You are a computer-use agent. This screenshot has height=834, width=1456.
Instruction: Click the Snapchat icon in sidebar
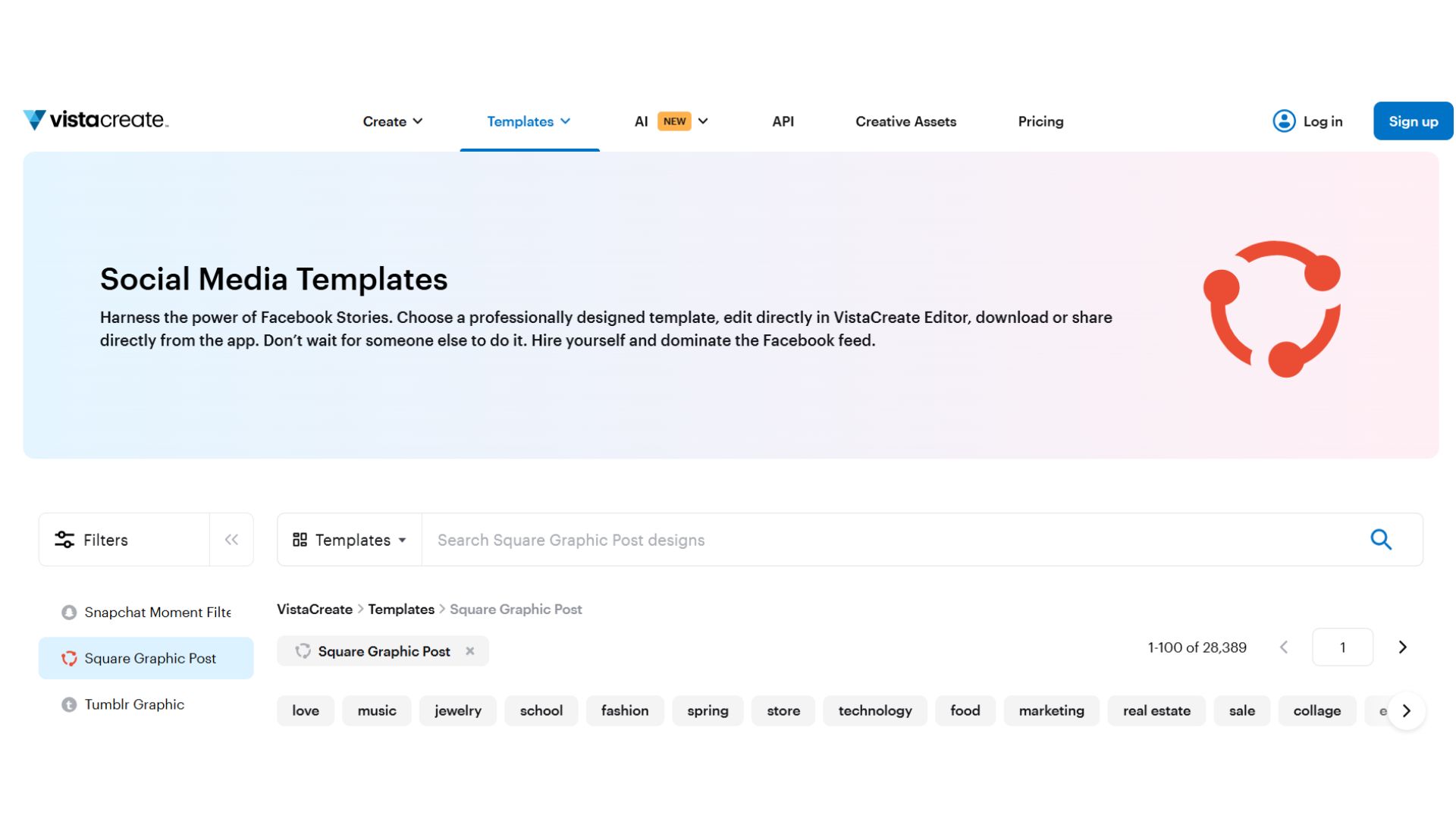click(x=69, y=612)
